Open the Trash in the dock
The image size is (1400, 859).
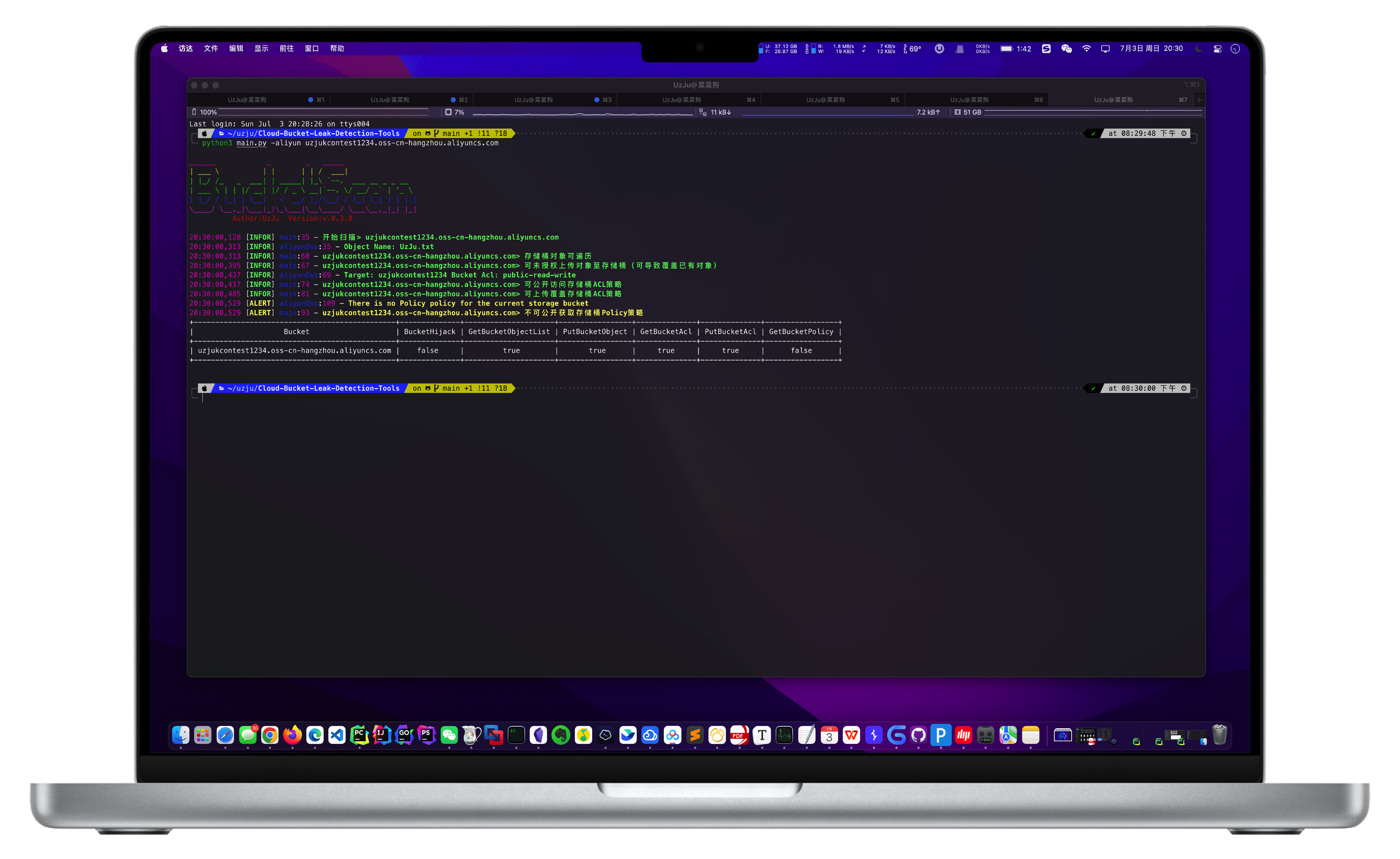point(1219,735)
